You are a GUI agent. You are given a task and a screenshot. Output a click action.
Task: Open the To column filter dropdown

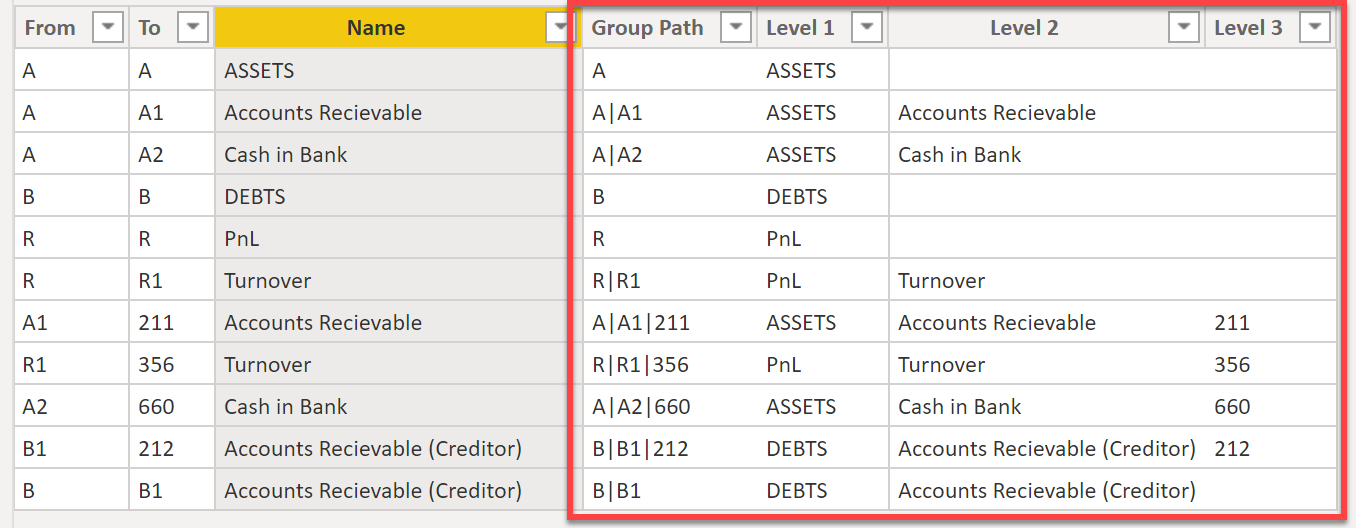[x=192, y=28]
